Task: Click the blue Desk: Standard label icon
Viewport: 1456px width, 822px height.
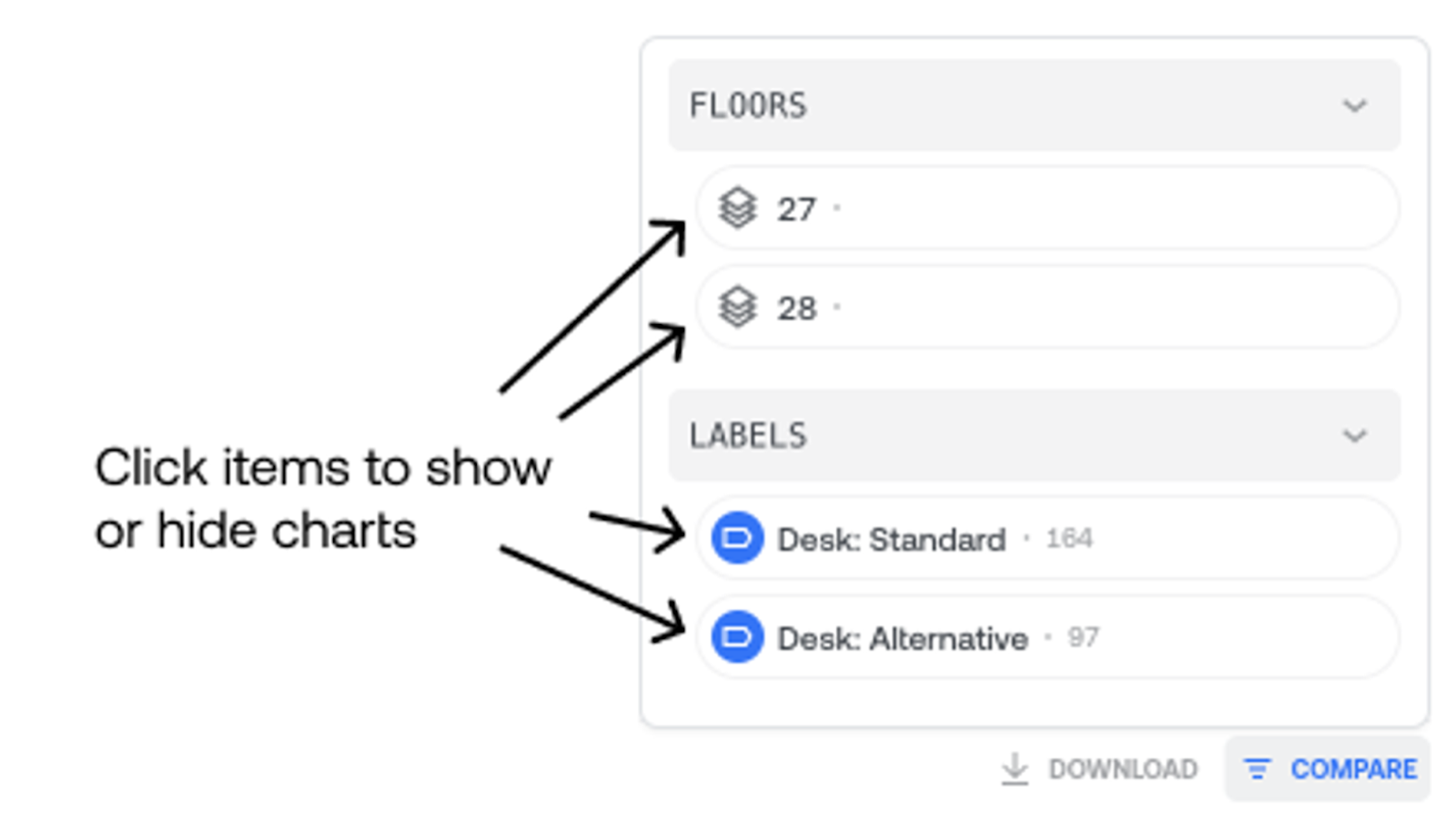Action: [737, 538]
